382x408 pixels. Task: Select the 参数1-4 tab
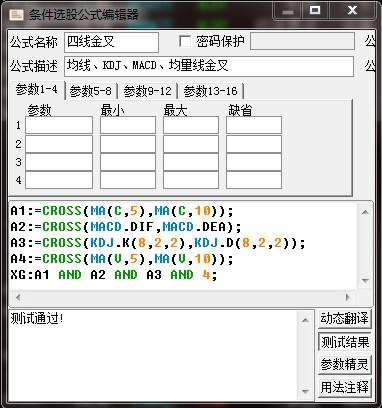tap(37, 90)
